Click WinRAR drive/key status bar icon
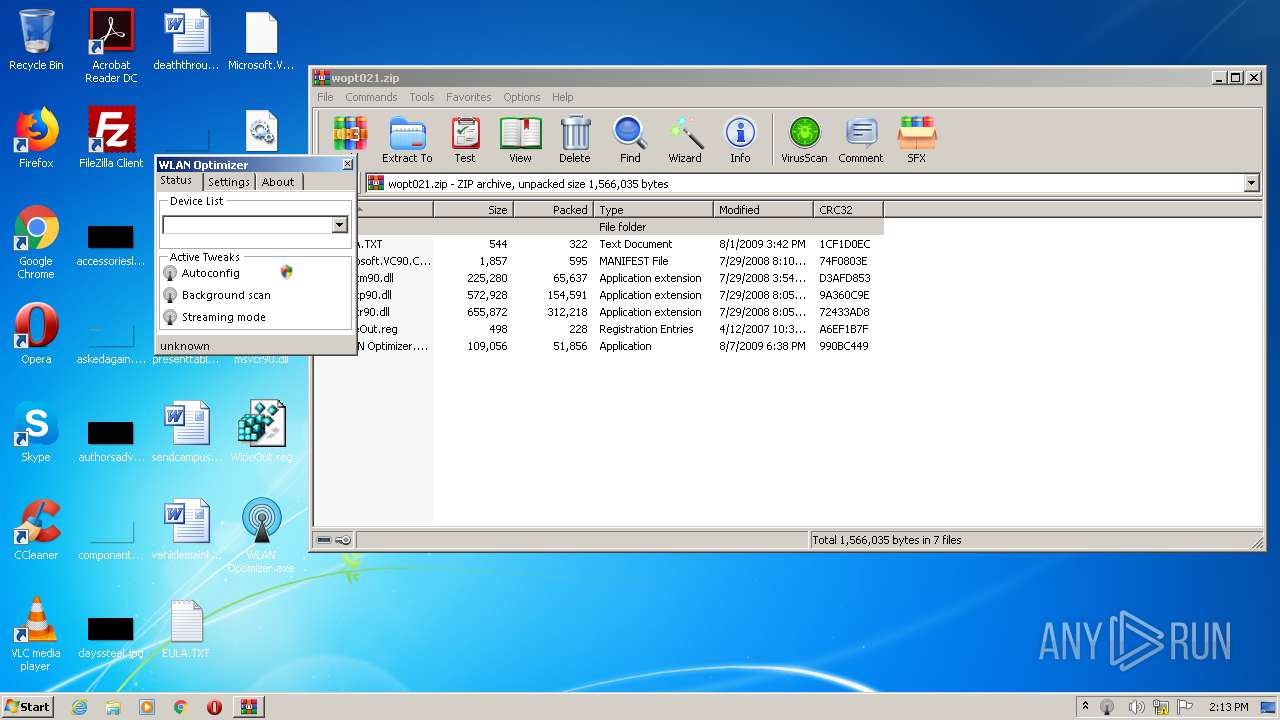The width and height of the screenshot is (1280, 720). (334, 540)
